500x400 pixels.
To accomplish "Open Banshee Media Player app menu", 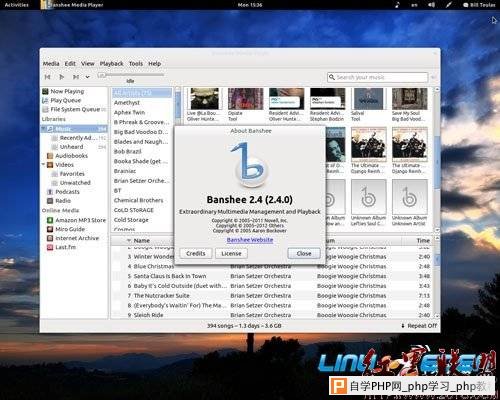I will [x=72, y=5].
